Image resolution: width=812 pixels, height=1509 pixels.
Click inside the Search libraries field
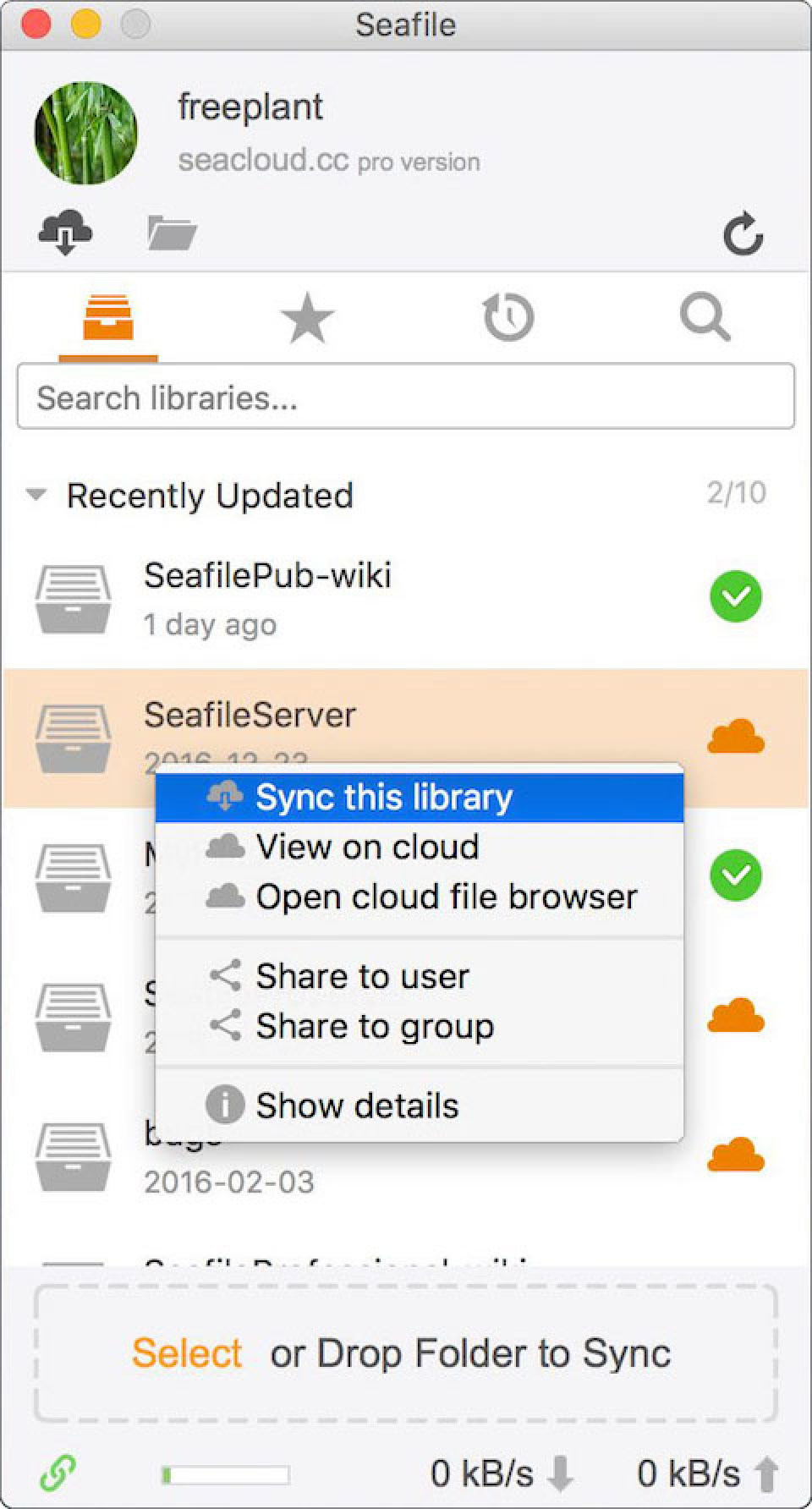pos(406,397)
